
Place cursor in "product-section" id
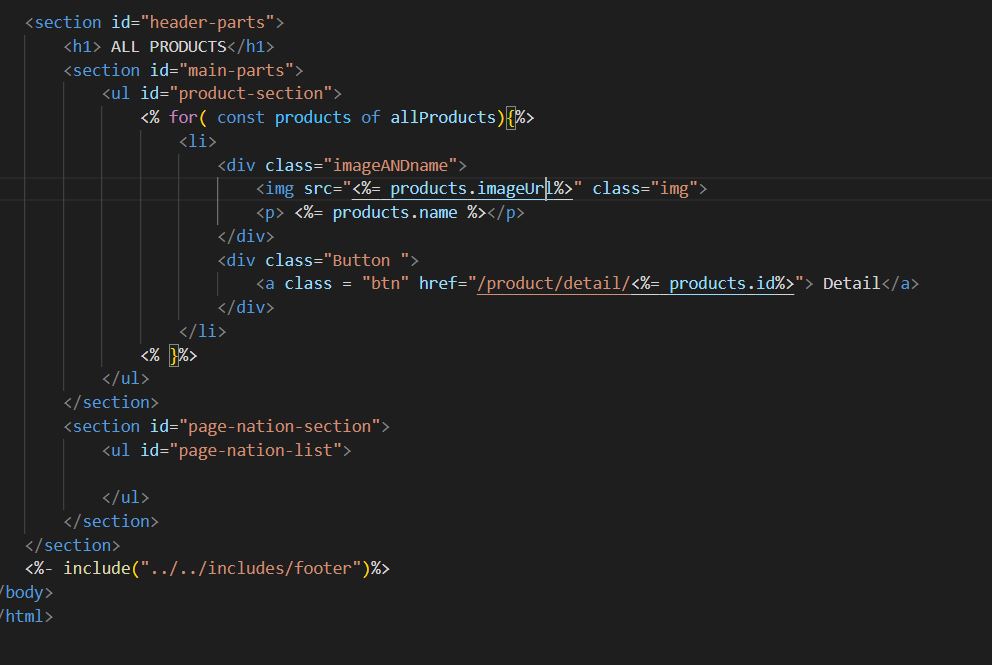pos(251,94)
